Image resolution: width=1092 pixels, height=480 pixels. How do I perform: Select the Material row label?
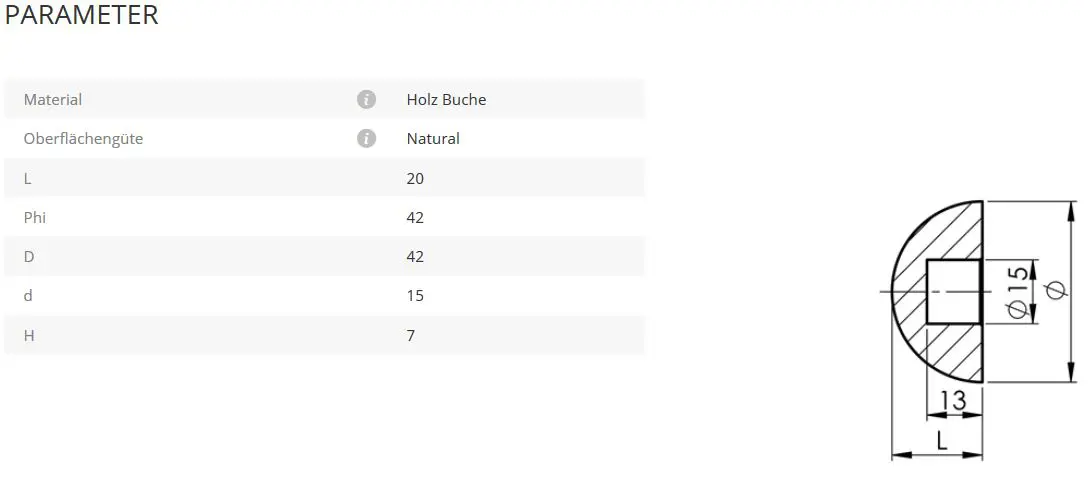pos(53,100)
